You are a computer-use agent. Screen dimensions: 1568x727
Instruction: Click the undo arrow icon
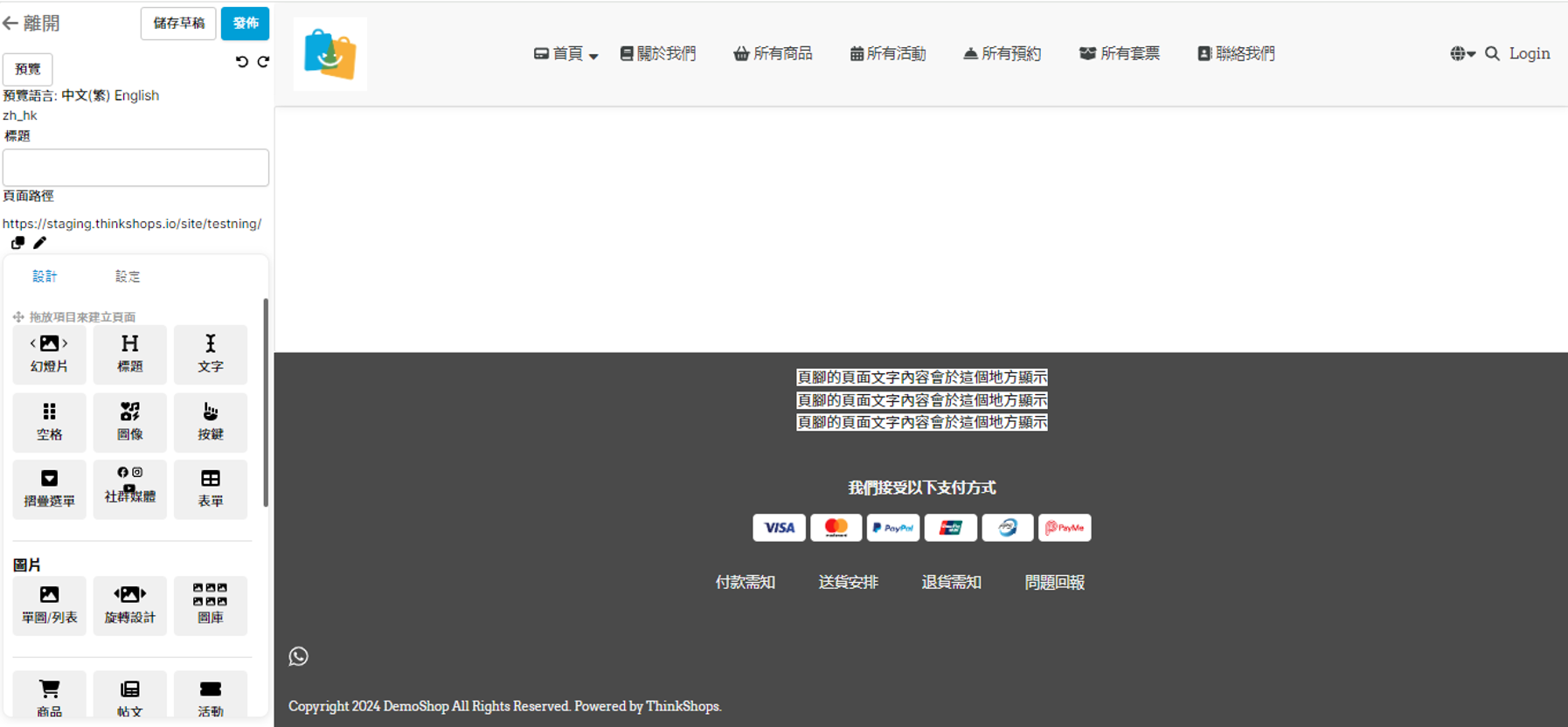click(x=242, y=61)
